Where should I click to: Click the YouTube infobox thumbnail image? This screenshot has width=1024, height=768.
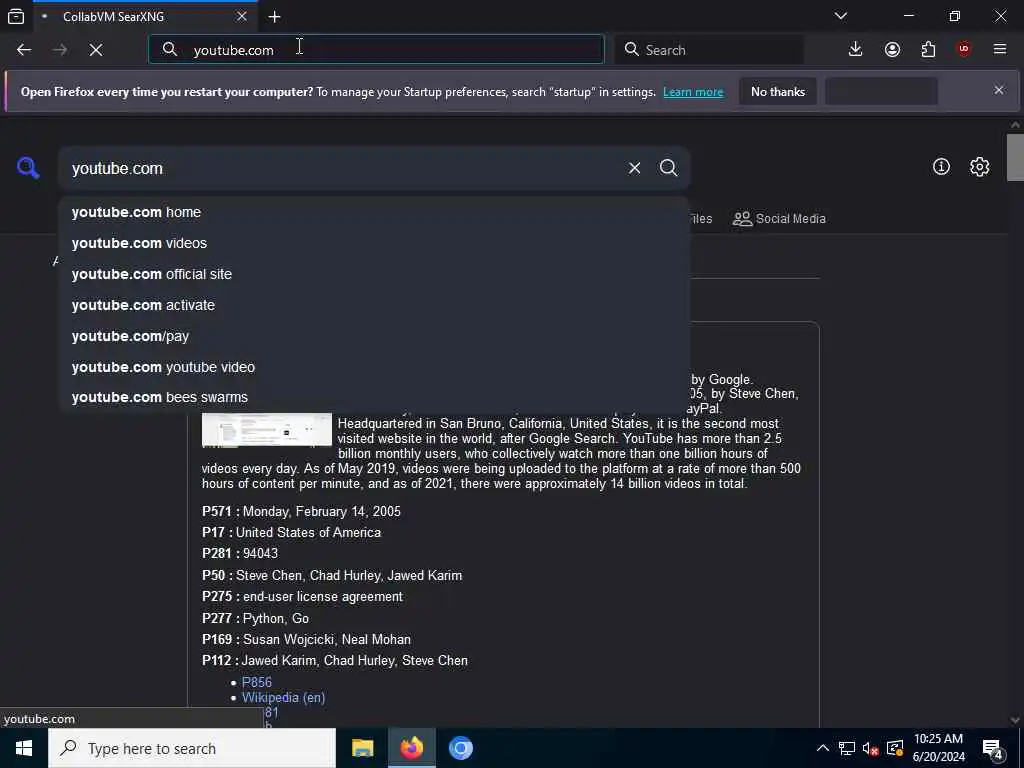[x=266, y=430]
